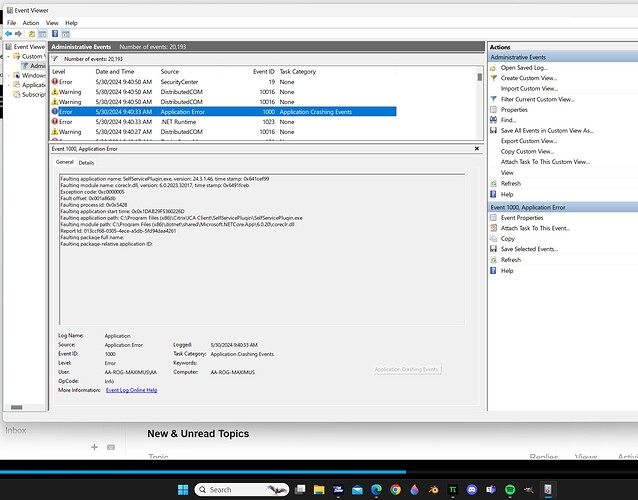
Task: Open Blender from the taskbar
Action: point(434,489)
